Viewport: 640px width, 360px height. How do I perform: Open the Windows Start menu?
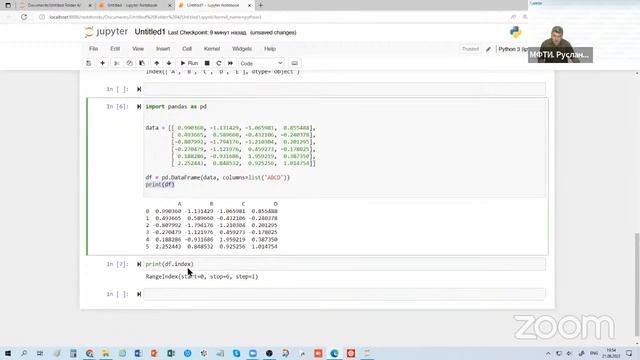[8, 353]
